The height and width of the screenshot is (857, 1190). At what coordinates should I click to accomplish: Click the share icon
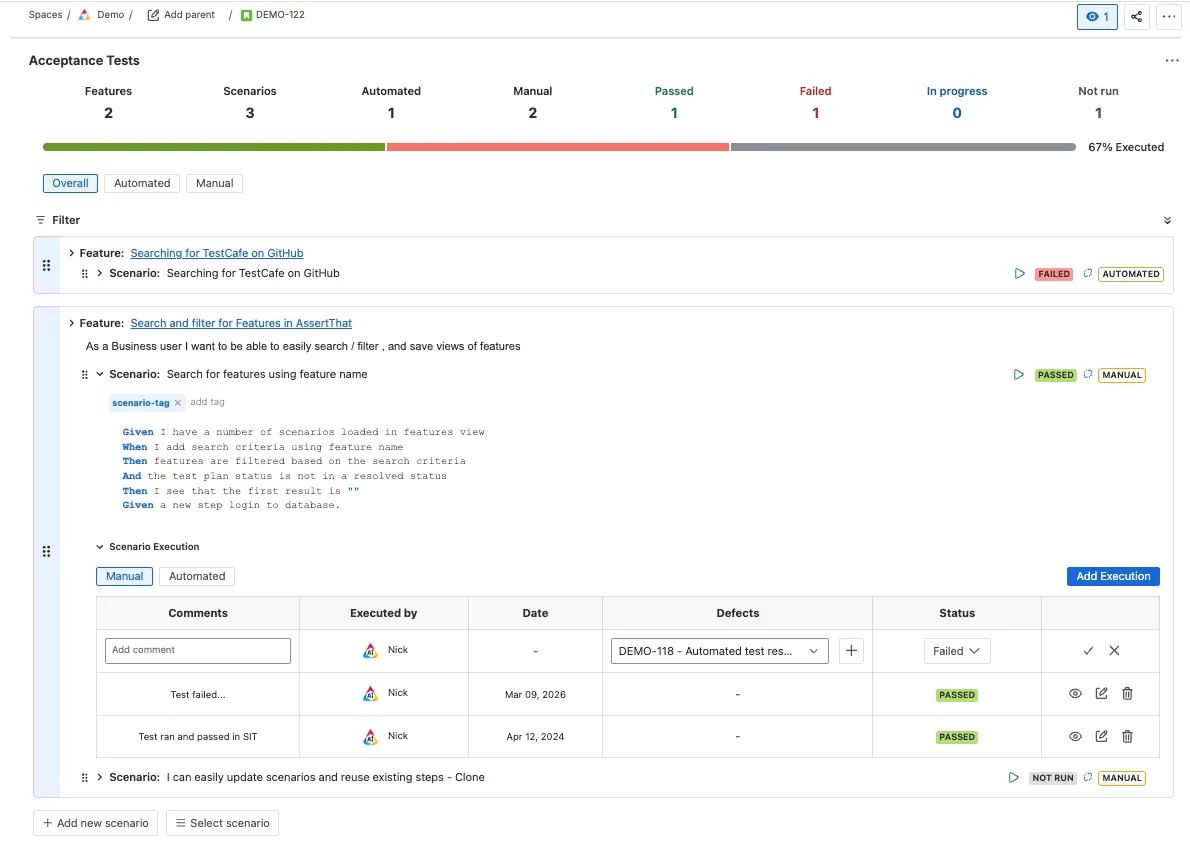click(x=1136, y=17)
